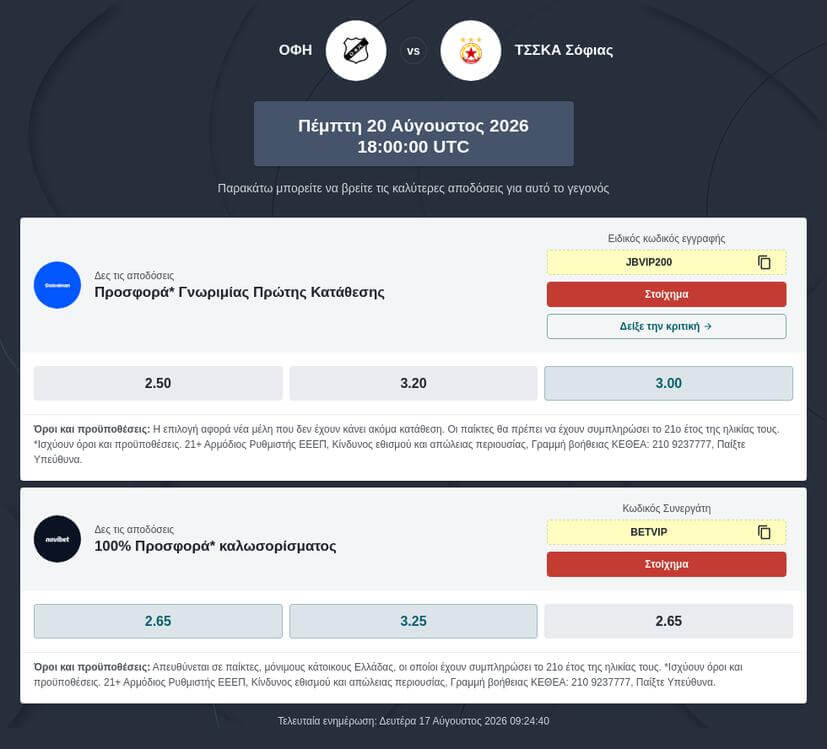The width and height of the screenshot is (827, 749).
Task: Click the match date and time banner
Action: click(x=414, y=134)
